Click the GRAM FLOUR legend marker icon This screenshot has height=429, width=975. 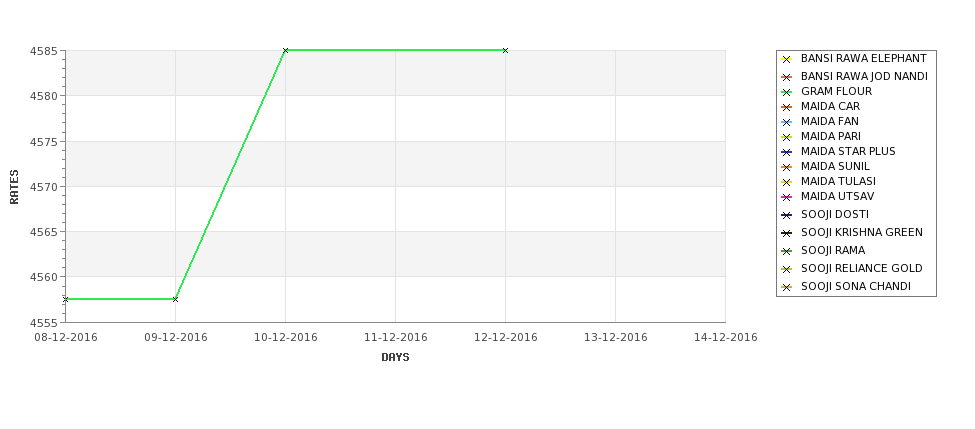pyautogui.click(x=787, y=92)
